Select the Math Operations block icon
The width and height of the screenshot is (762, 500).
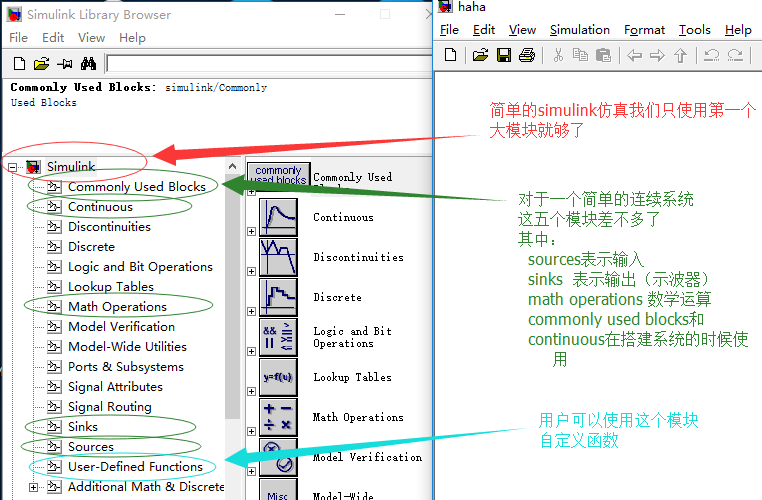278,417
